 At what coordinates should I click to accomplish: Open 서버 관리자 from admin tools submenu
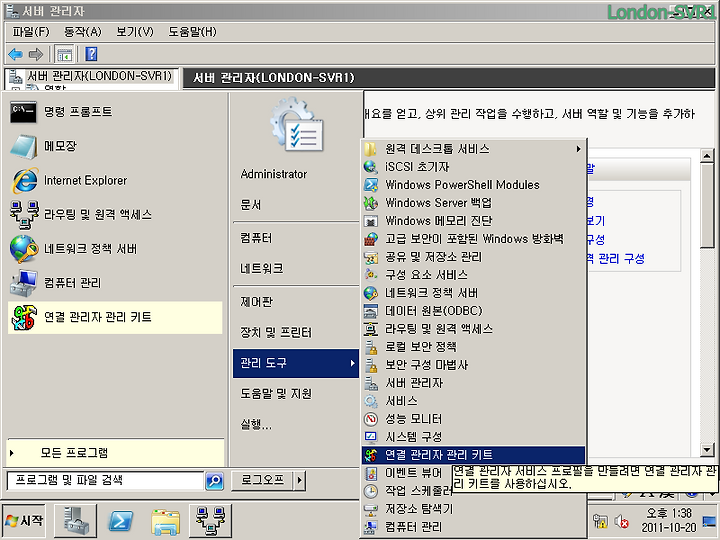tap(473, 383)
